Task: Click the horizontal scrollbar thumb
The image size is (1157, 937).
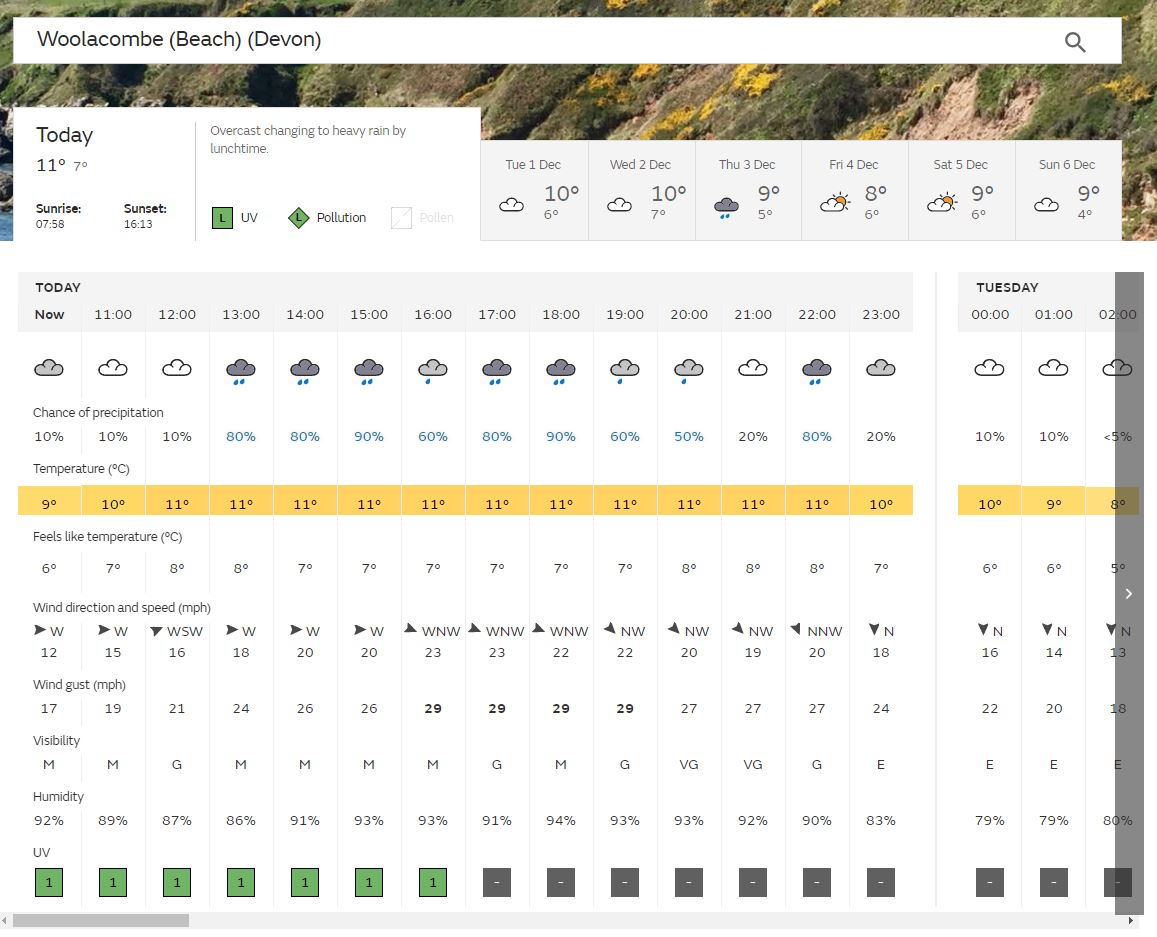Action: (100, 920)
